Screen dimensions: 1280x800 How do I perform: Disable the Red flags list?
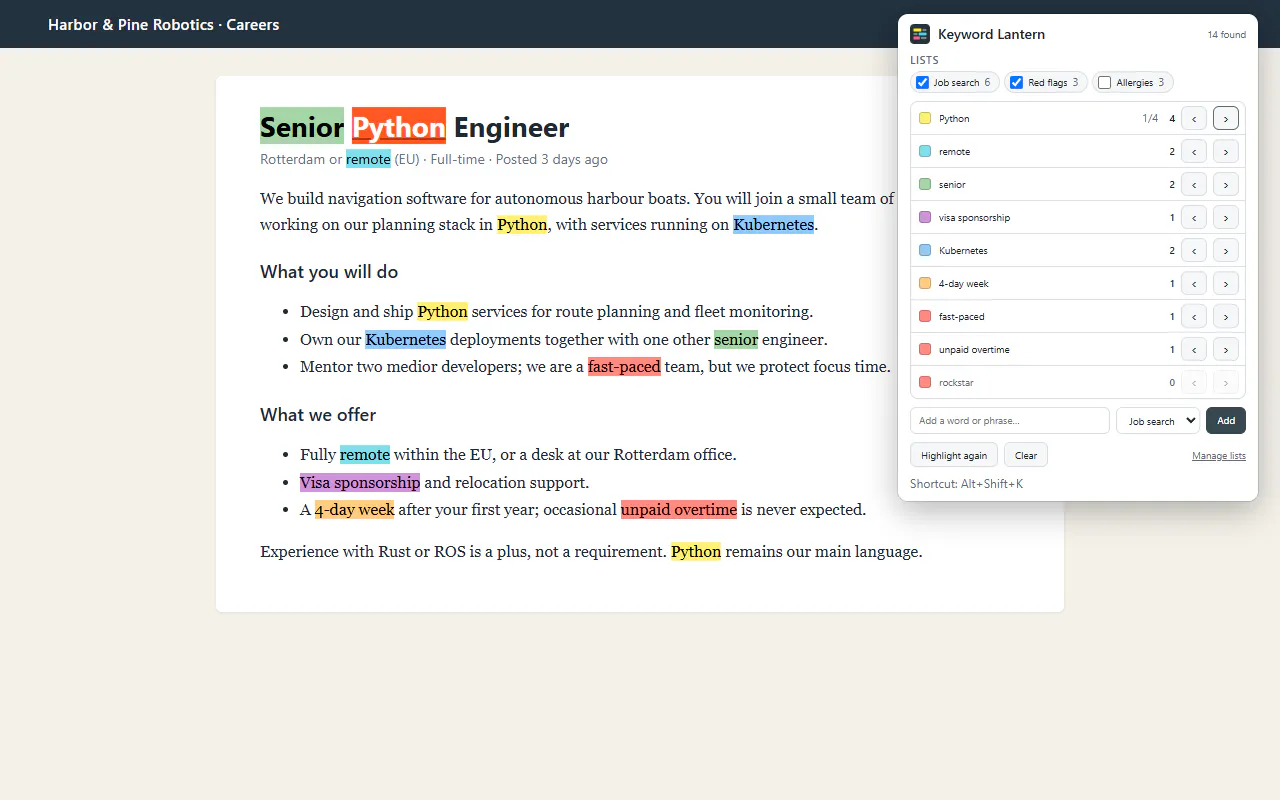[x=1017, y=82]
